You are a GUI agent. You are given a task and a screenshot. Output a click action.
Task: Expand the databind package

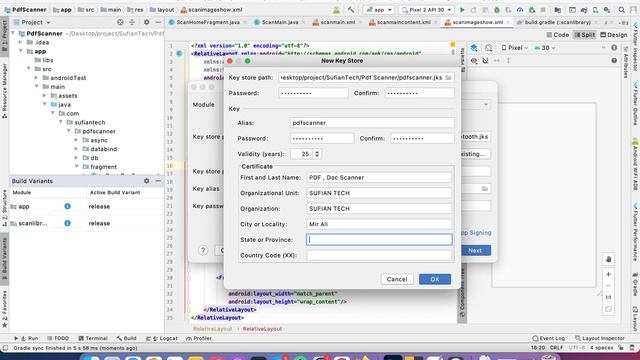coord(76,149)
